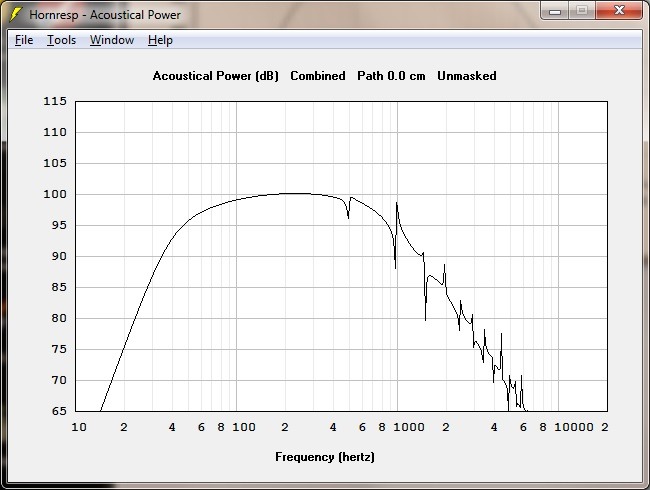650x490 pixels.
Task: Click the 'Path 0.0 cm' label
Action: [x=391, y=76]
